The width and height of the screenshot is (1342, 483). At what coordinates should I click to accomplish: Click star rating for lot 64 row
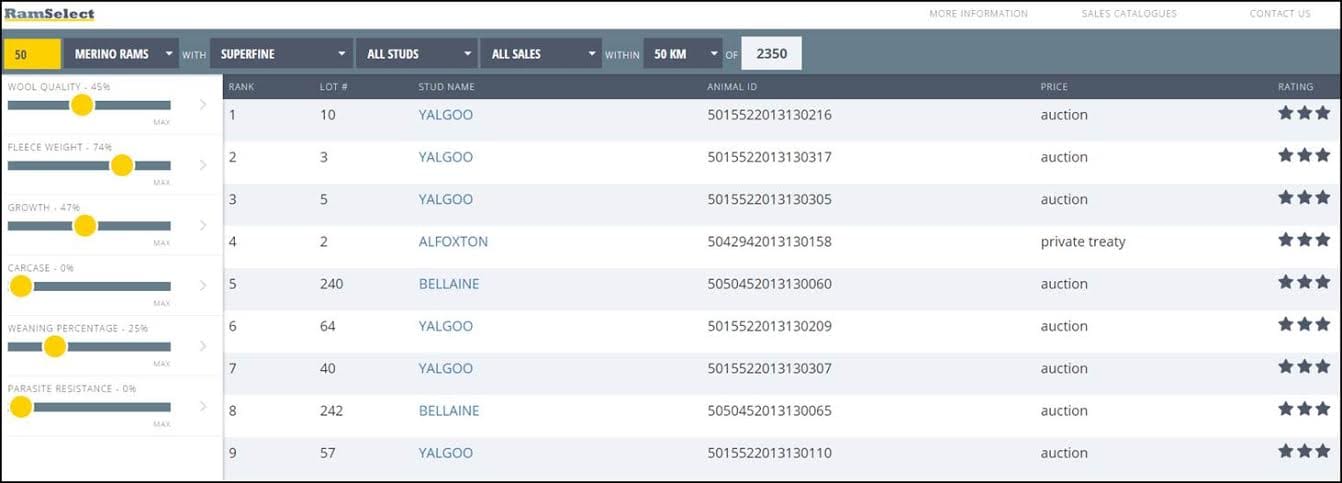[1304, 324]
